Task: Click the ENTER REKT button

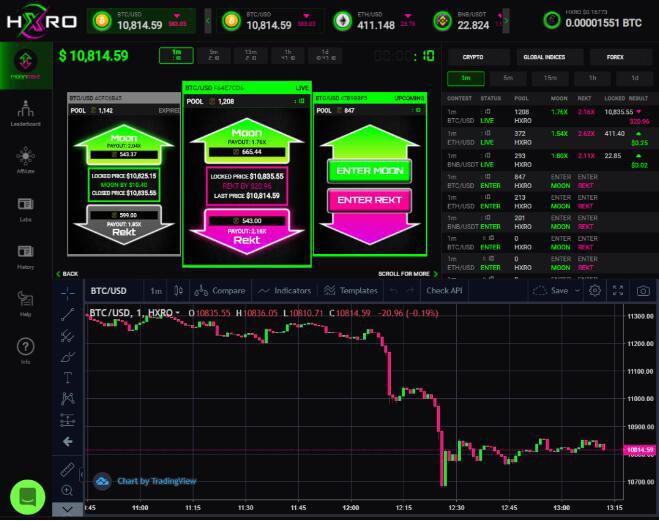Action: click(369, 200)
